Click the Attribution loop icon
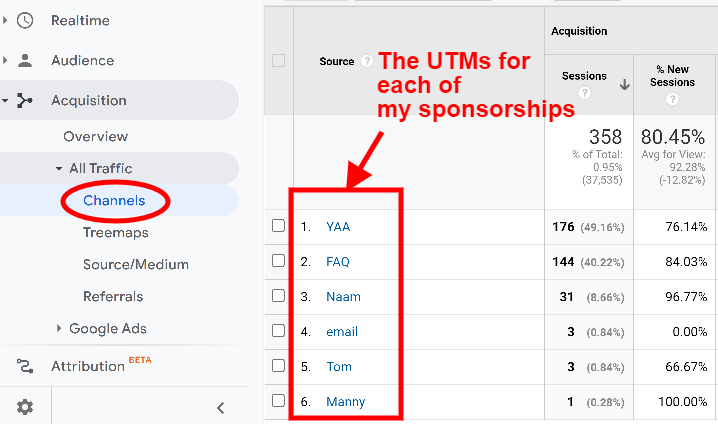718x424 pixels. [25, 366]
